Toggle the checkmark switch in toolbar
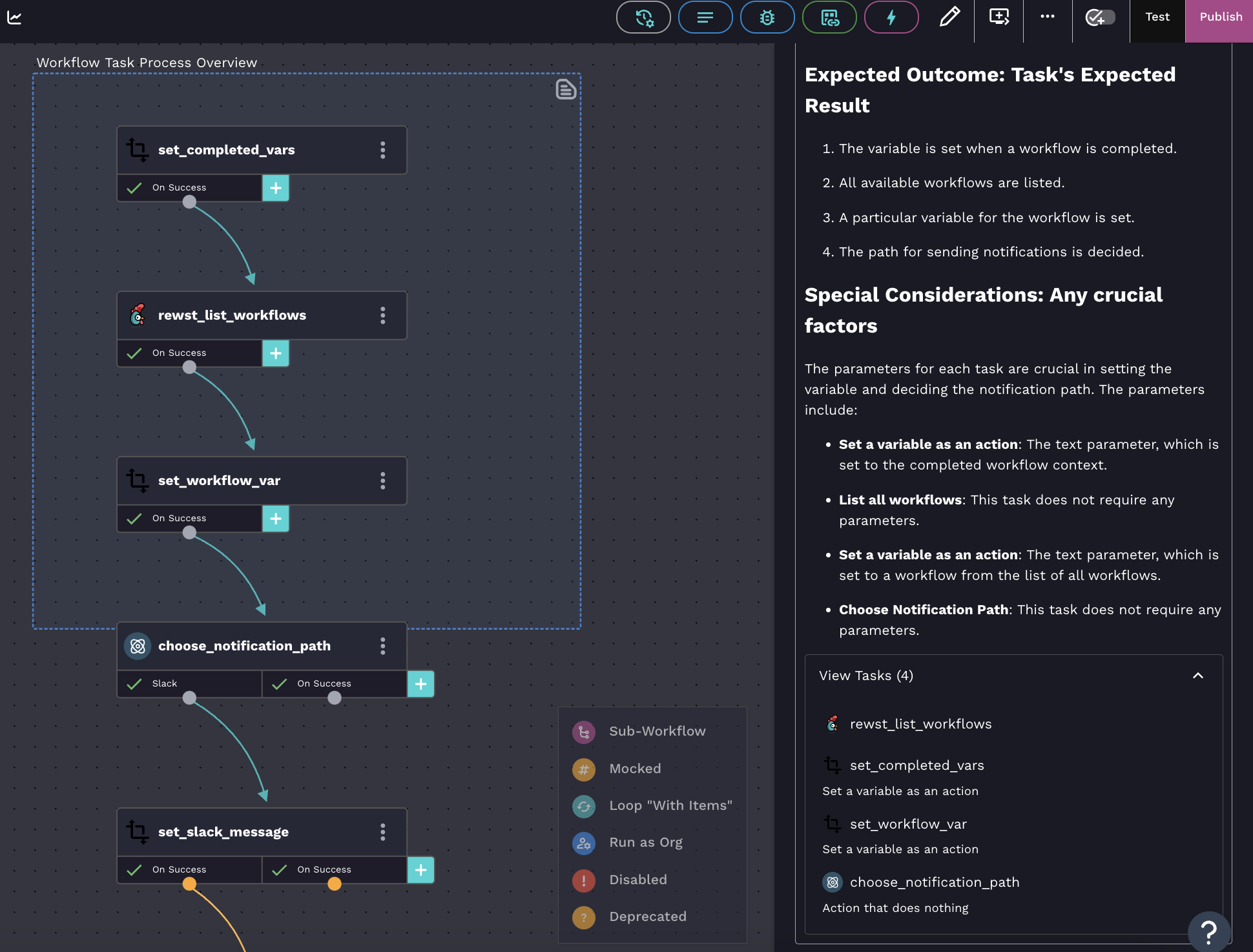This screenshot has height=952, width=1253. pyautogui.click(x=1100, y=17)
